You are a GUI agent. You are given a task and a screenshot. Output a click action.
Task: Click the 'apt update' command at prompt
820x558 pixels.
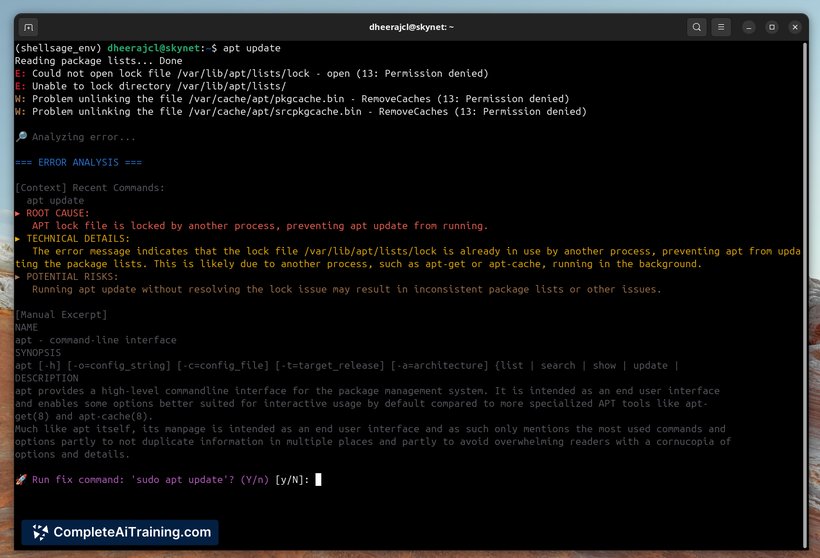tap(252, 48)
